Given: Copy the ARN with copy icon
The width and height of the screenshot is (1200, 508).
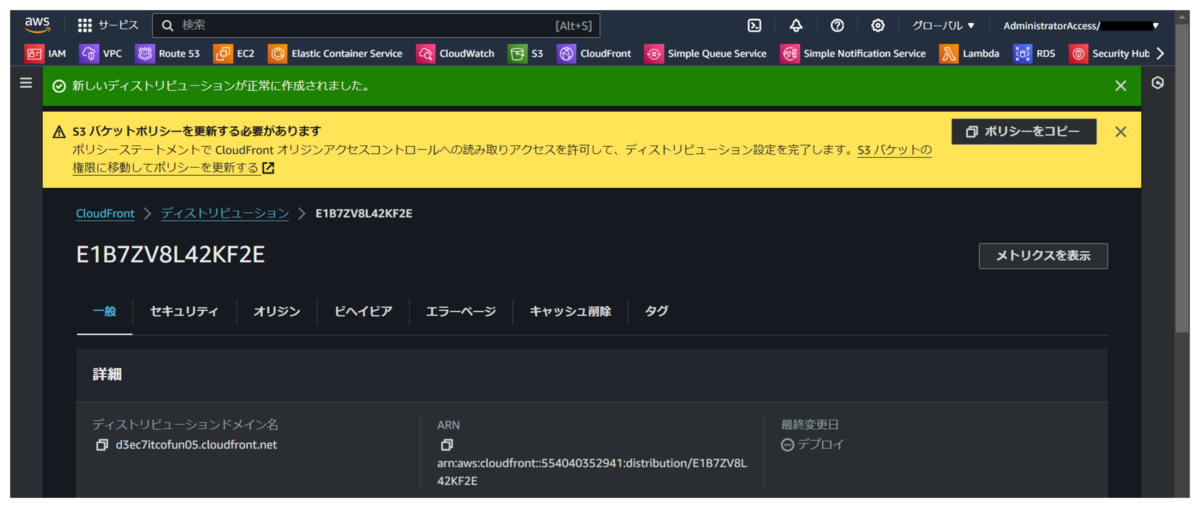Looking at the screenshot, I should click(x=447, y=445).
